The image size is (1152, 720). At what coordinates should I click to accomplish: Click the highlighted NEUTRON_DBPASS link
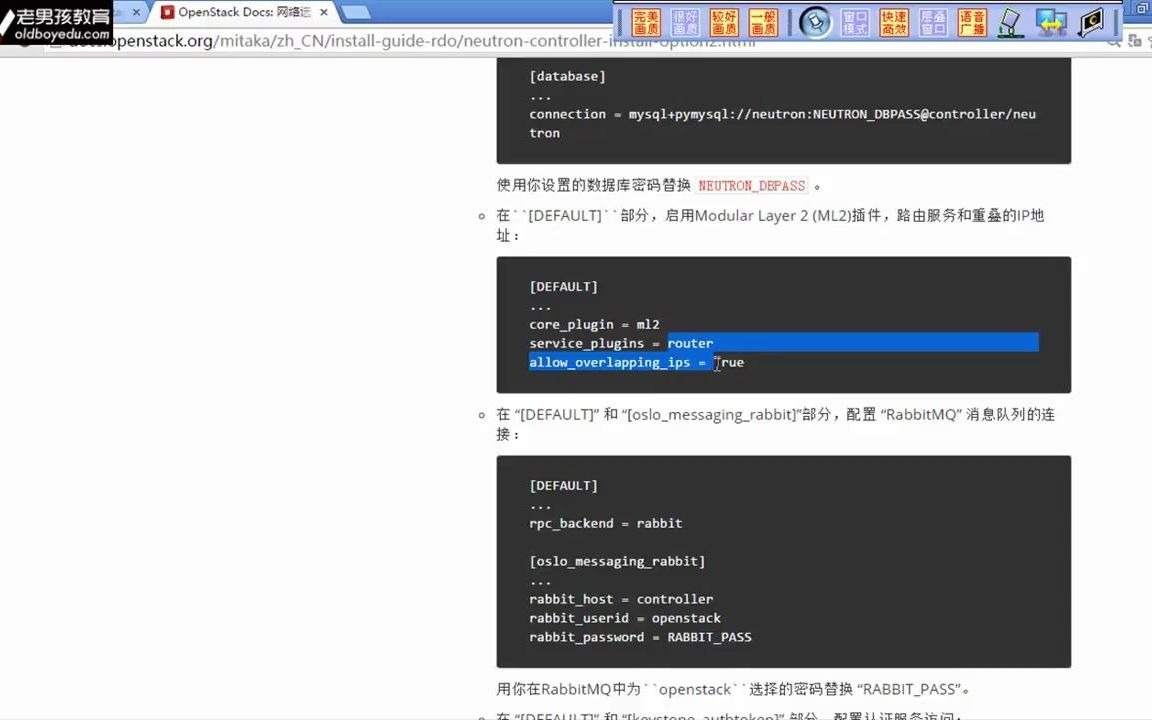coord(751,186)
